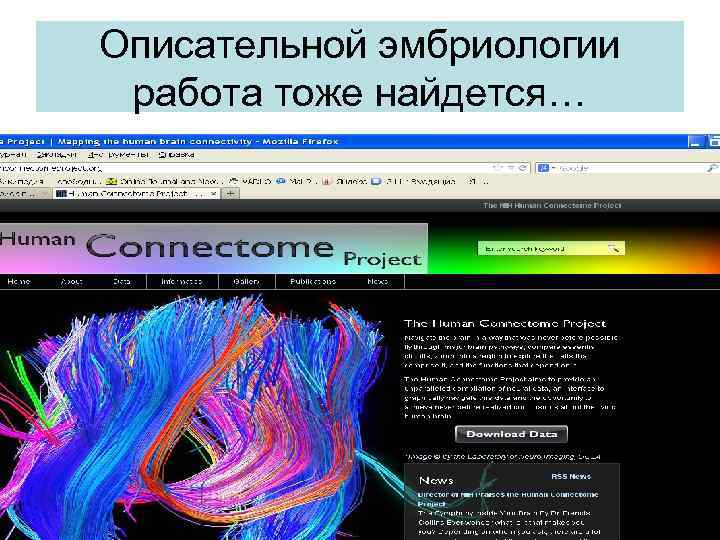
Task: Open the MARCO bookmark
Action: click(251, 181)
